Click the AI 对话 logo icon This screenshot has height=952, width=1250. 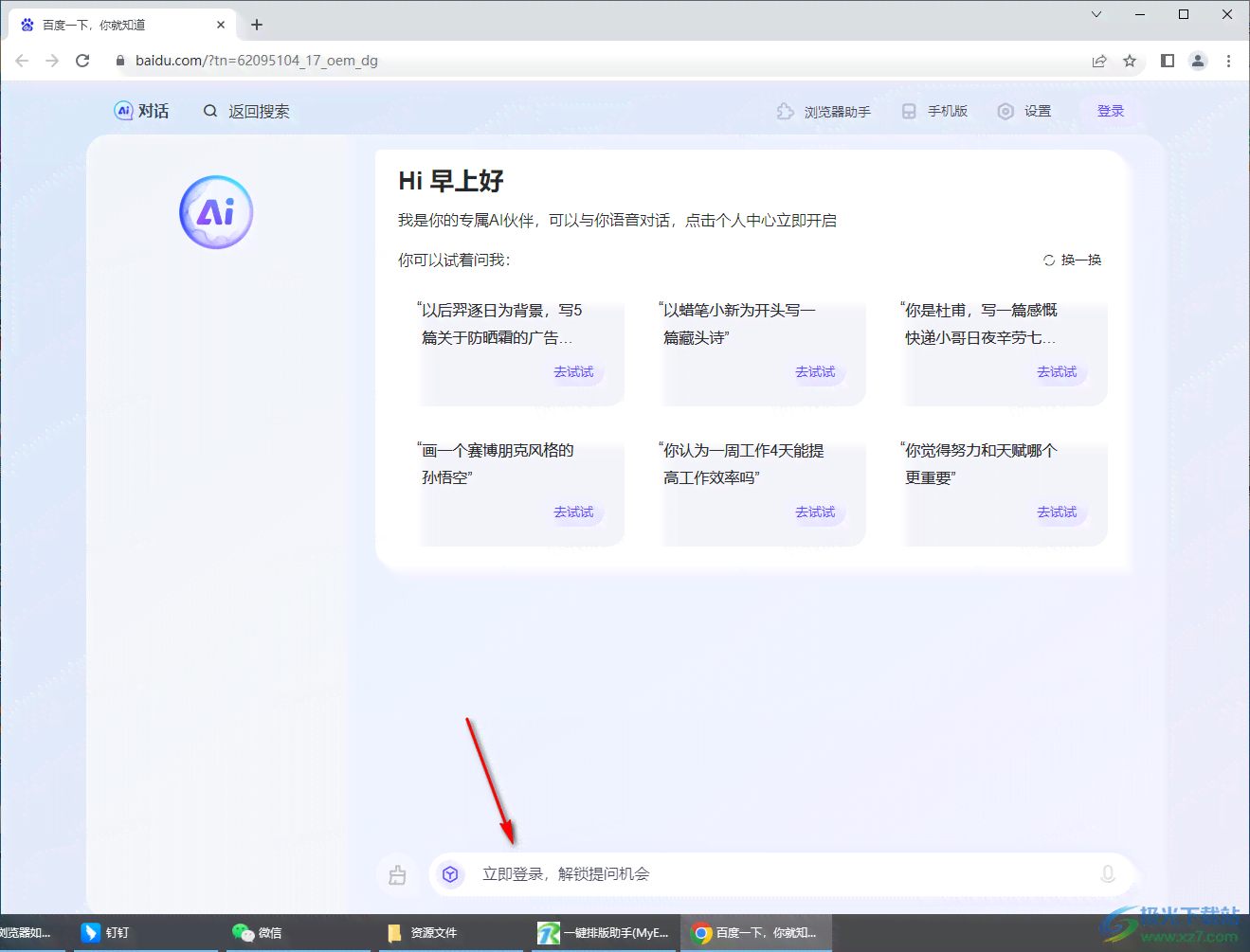click(123, 111)
